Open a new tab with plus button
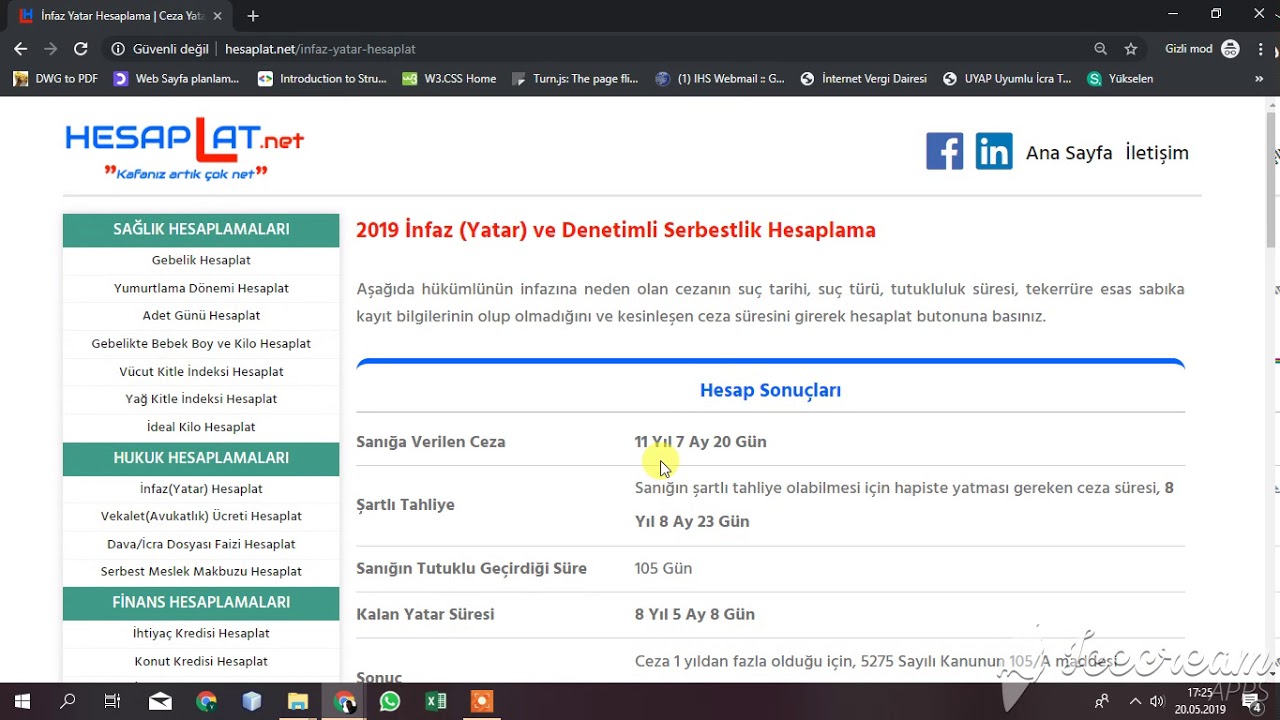1280x720 pixels. tap(253, 16)
